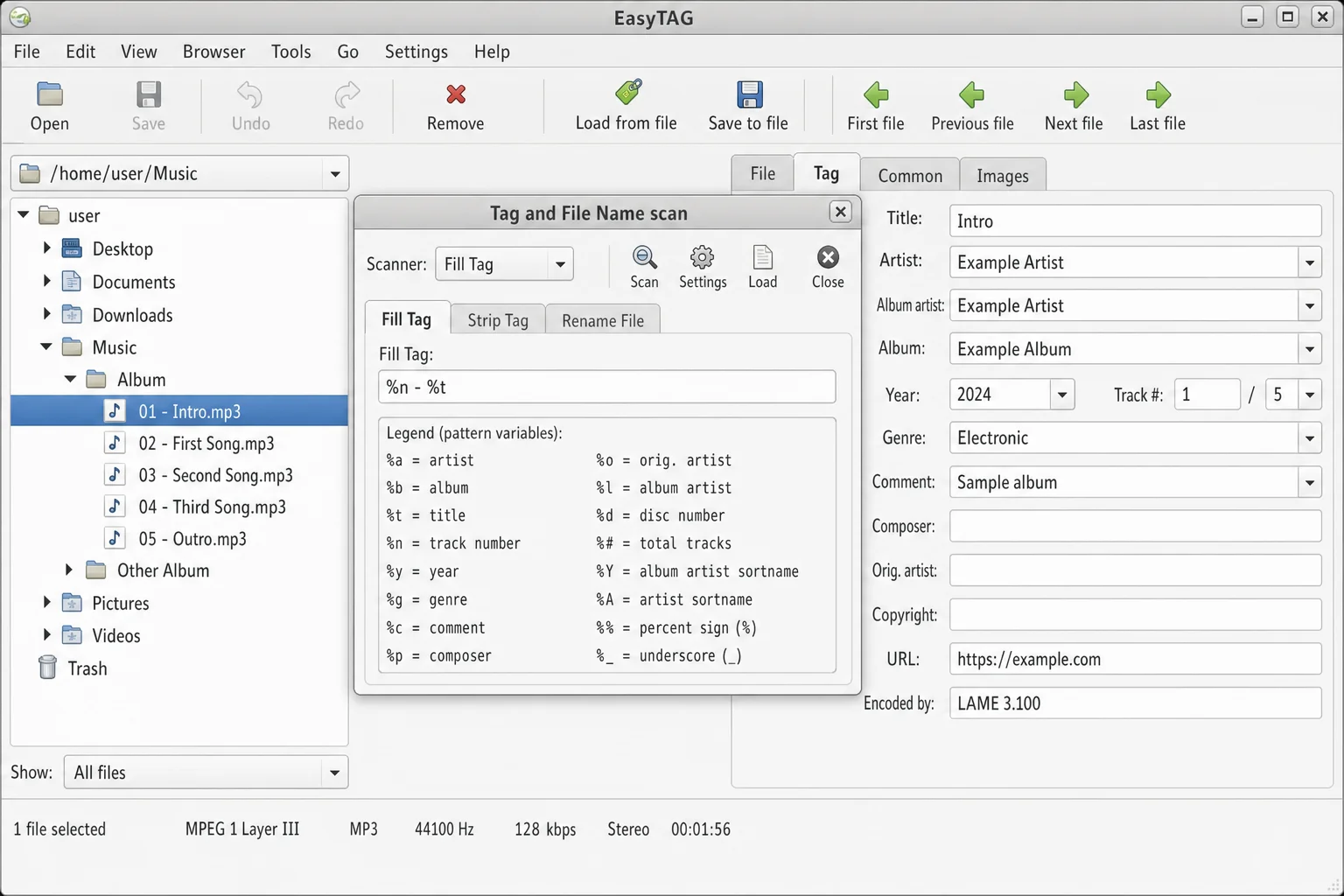The height and width of the screenshot is (896, 1344).
Task: Click Load from file tag icon
Action: 627,92
